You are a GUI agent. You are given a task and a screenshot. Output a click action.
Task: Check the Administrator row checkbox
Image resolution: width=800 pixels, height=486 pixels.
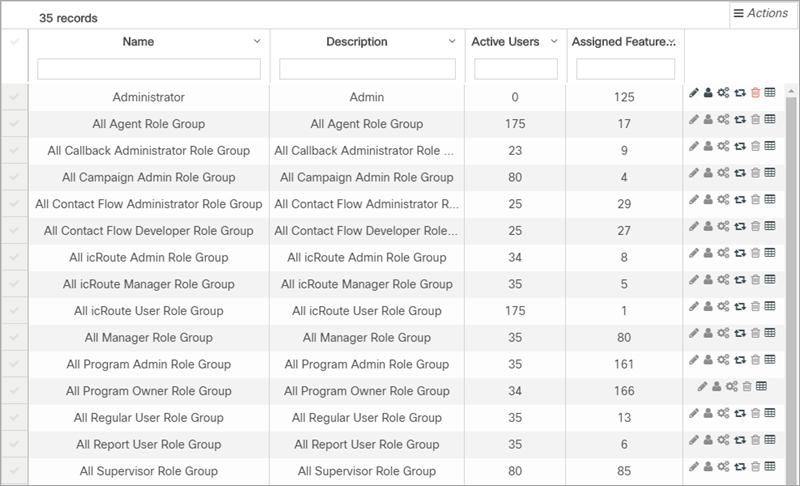pos(14,97)
